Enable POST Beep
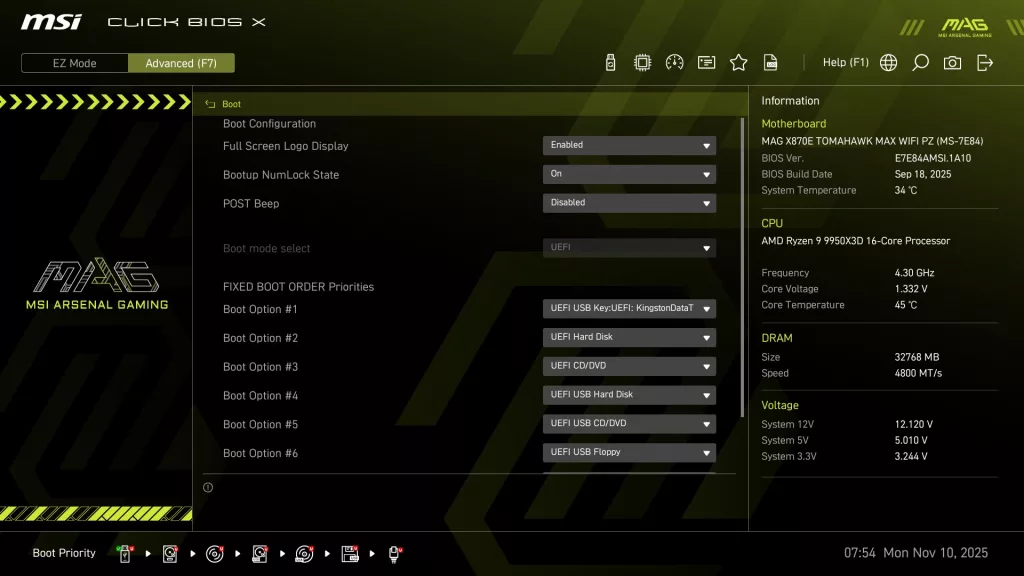The image size is (1024, 576). tap(628, 202)
